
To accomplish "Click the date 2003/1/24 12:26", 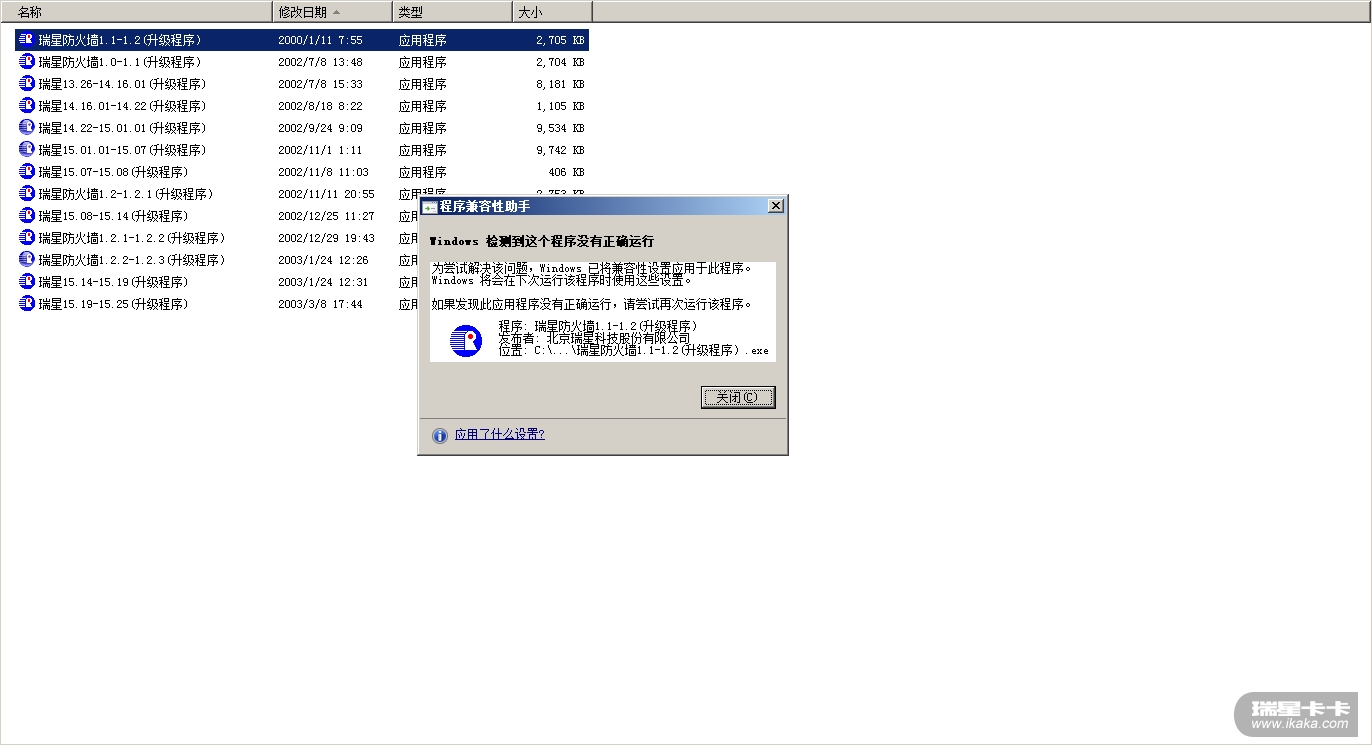I will point(323,261).
